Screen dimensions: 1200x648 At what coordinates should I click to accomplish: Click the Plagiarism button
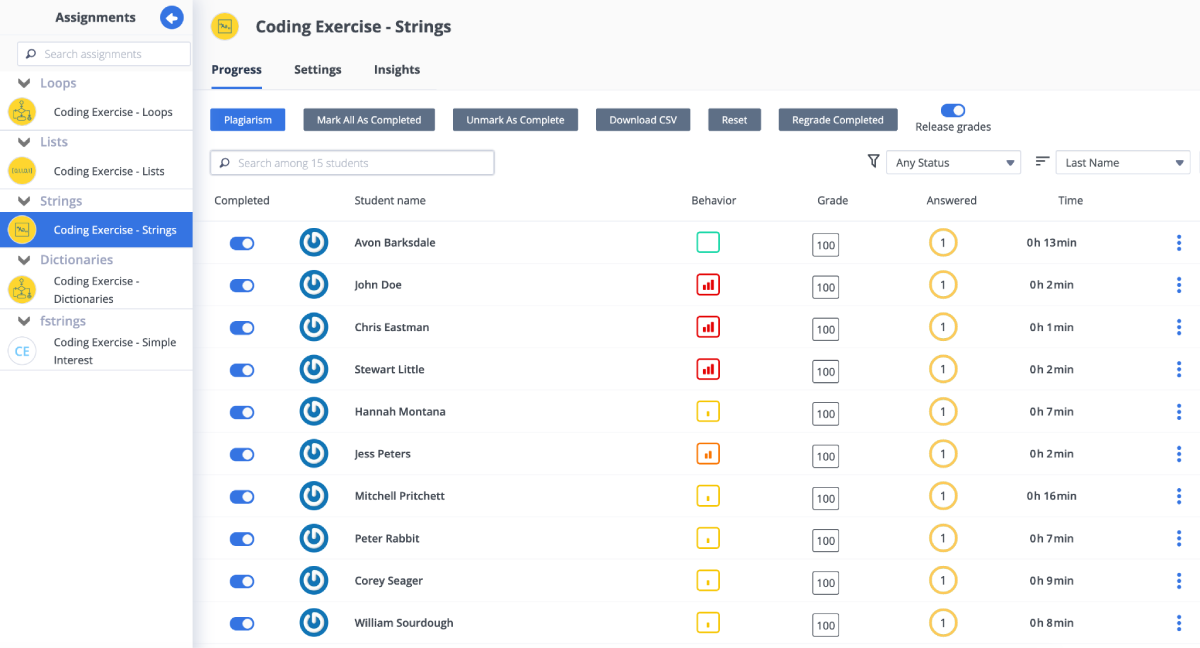tap(248, 120)
